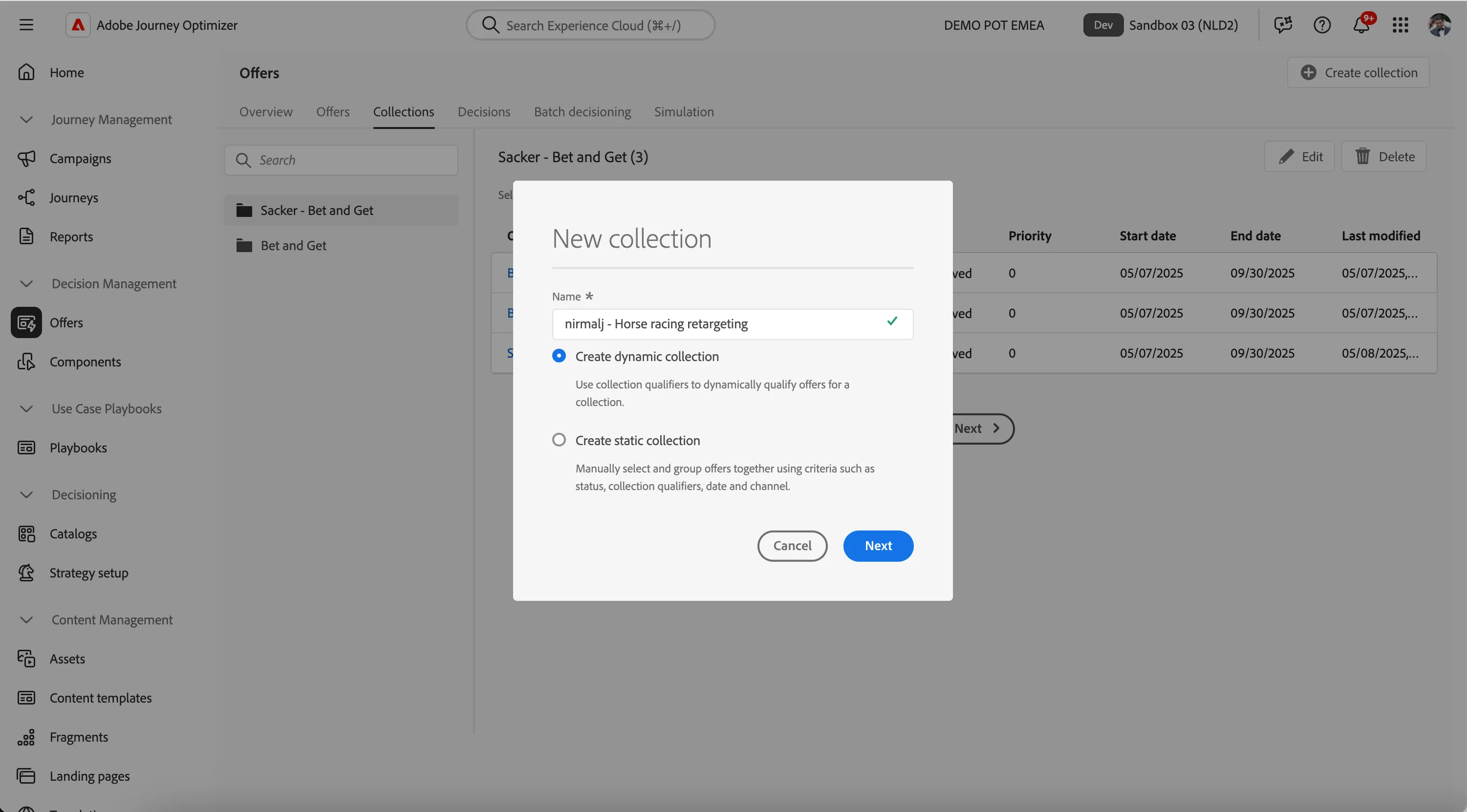Select Create dynamic collection radio button
This screenshot has width=1467, height=812.
(x=559, y=356)
